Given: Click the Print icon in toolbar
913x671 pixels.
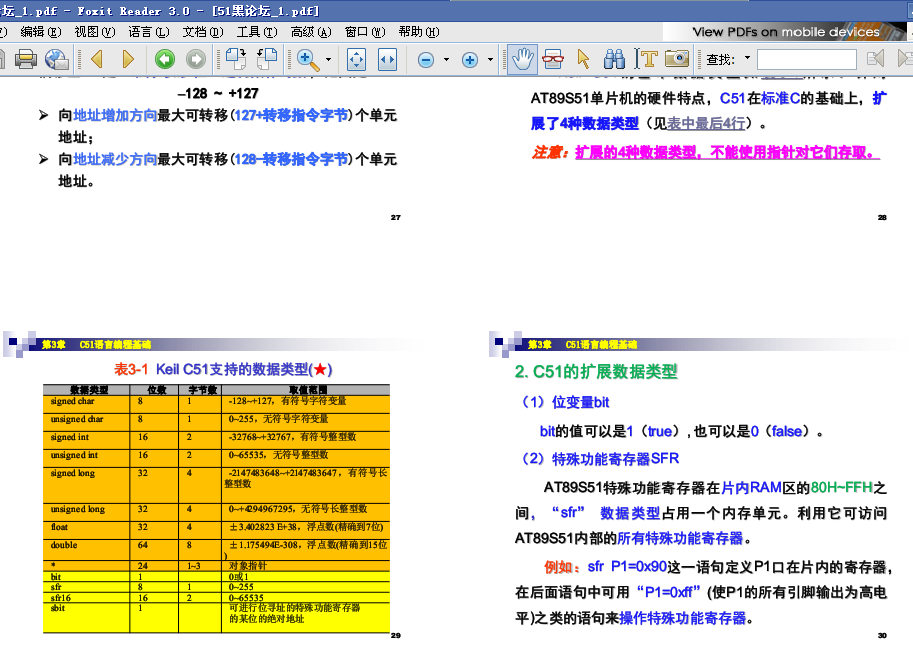Looking at the screenshot, I should click(x=25, y=59).
